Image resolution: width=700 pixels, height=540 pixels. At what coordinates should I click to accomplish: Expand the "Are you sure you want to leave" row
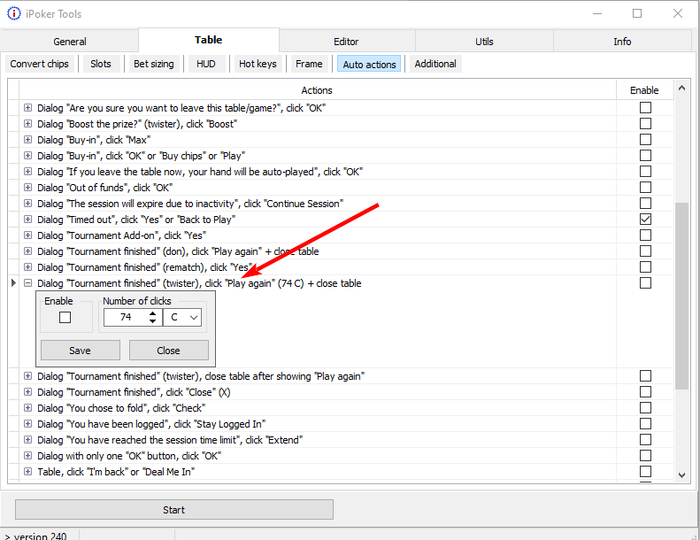pos(28,108)
